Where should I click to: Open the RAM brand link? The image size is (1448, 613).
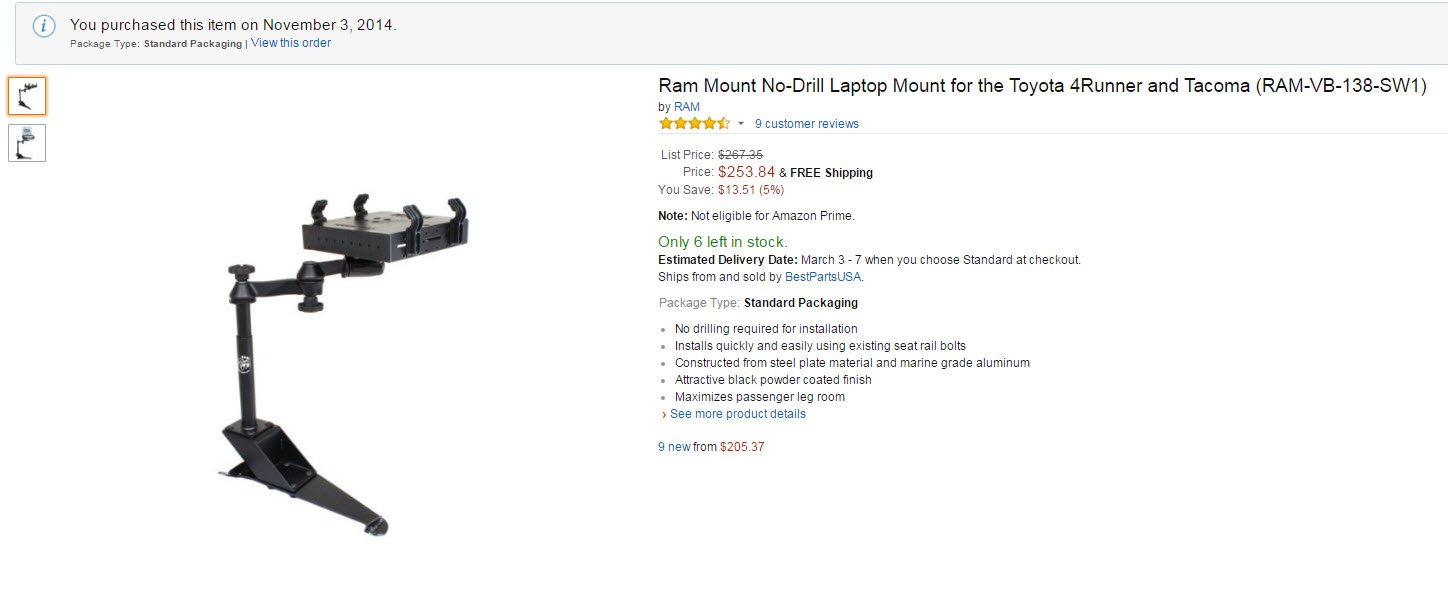click(x=686, y=107)
